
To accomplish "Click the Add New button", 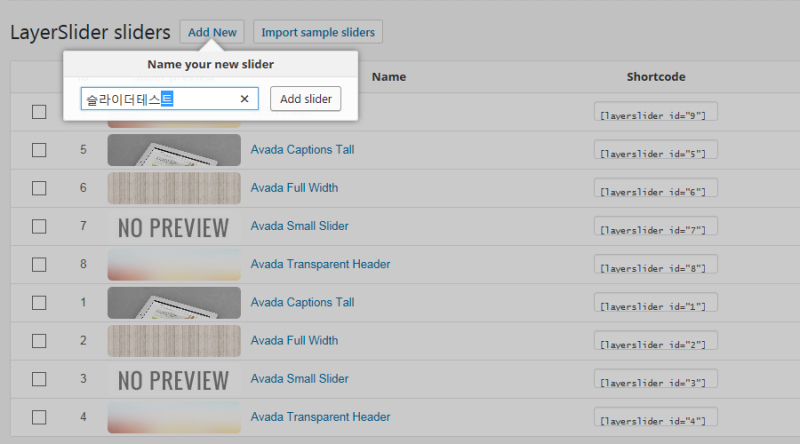I will pos(212,32).
